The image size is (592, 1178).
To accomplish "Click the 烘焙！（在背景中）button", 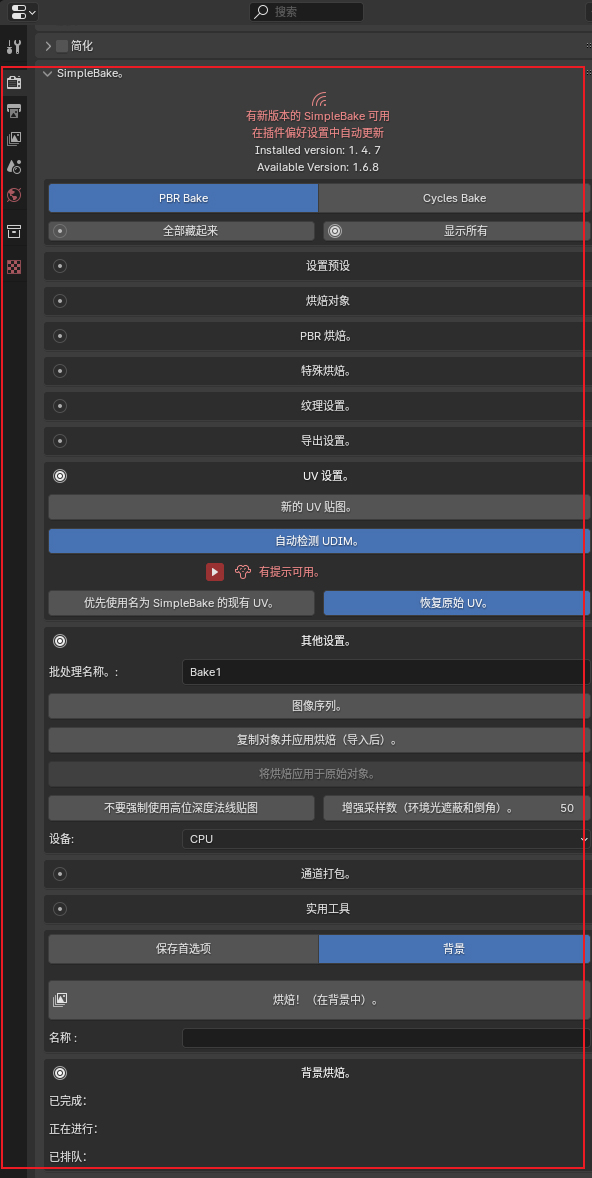I will pyautogui.click(x=319, y=1000).
